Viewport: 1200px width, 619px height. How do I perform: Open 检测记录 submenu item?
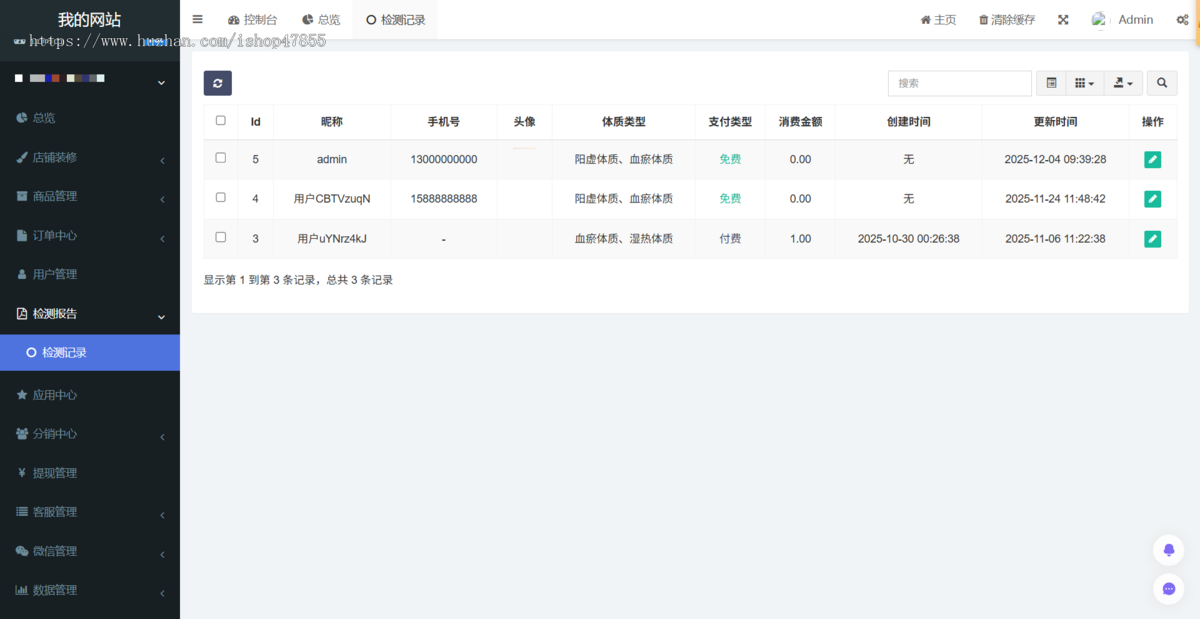point(90,353)
